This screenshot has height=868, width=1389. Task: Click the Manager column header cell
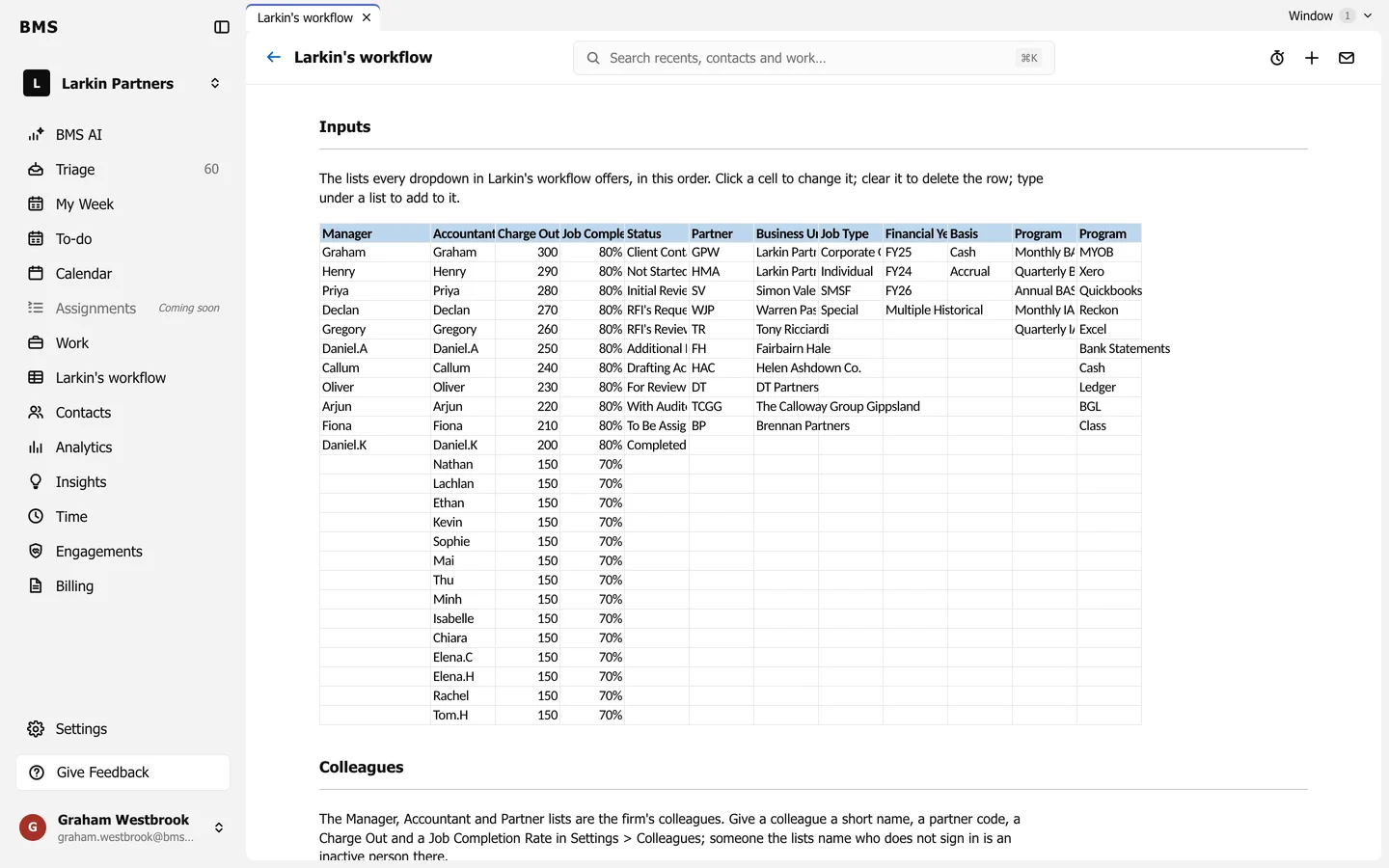(375, 233)
